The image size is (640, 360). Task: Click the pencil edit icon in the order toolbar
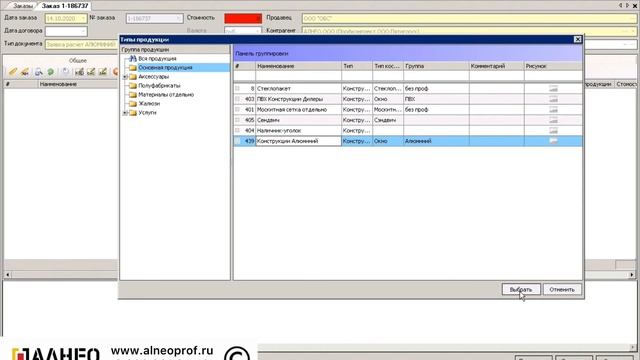click(x=13, y=72)
